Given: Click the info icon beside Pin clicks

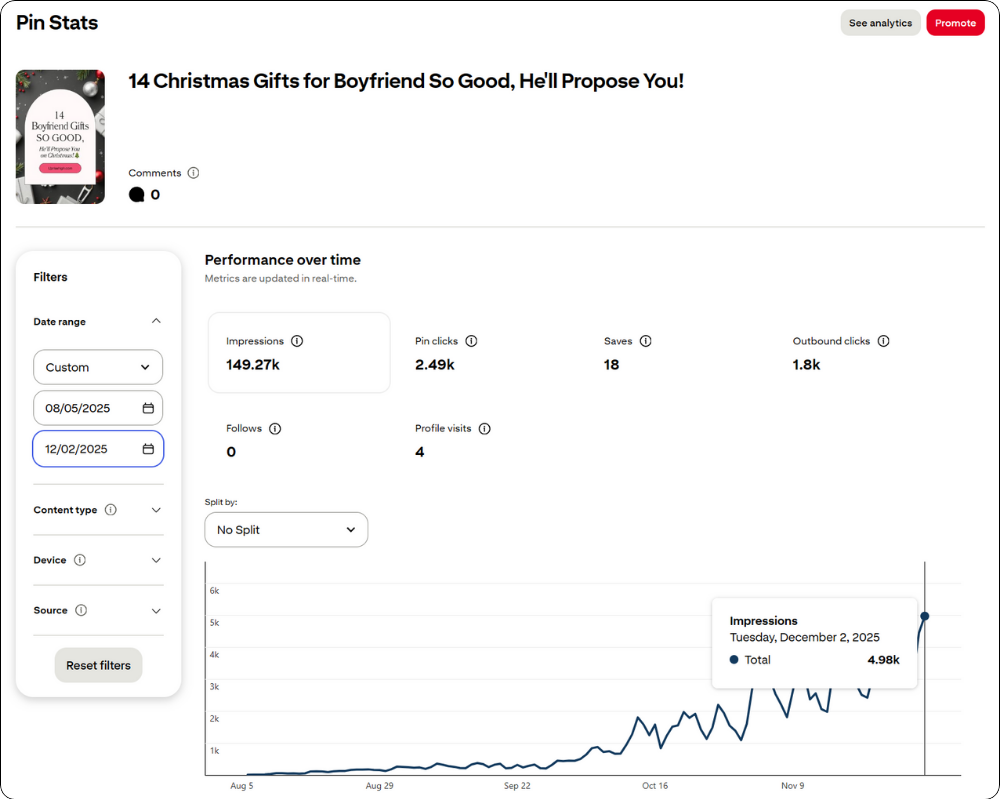Looking at the screenshot, I should pos(471,341).
